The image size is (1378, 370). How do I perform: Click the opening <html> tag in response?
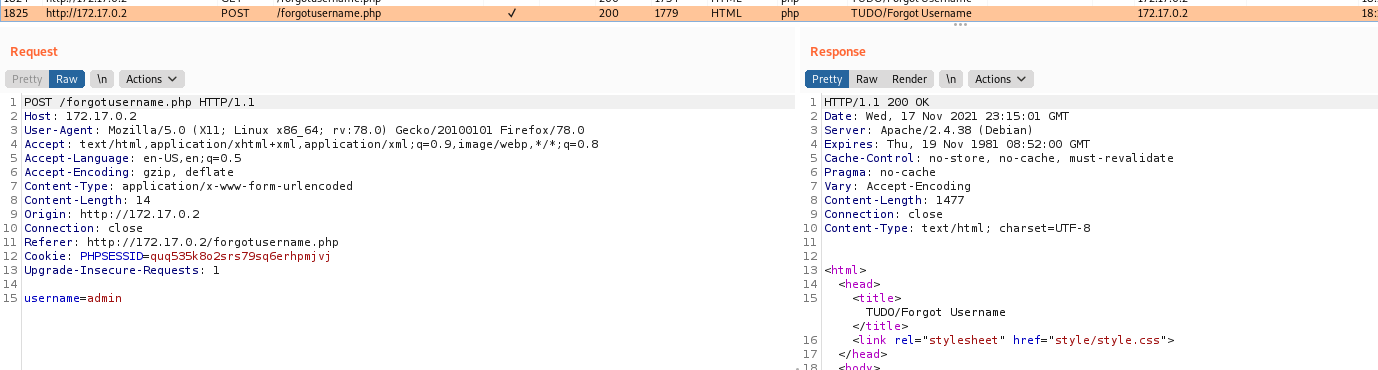[x=845, y=270]
